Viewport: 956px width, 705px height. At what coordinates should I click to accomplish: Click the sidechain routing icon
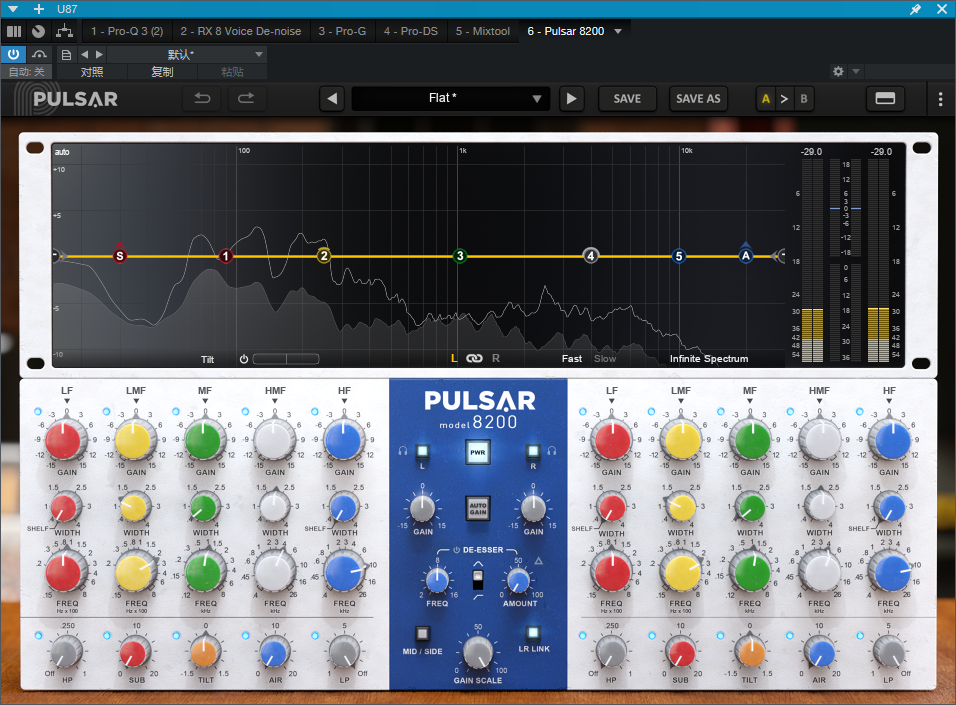tap(64, 31)
